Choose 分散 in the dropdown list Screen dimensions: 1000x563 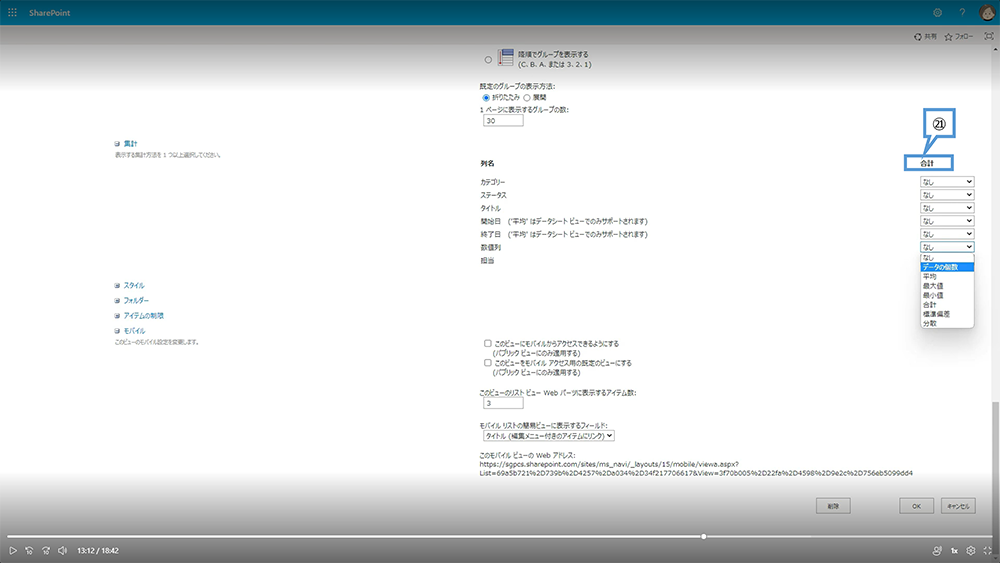coord(947,323)
